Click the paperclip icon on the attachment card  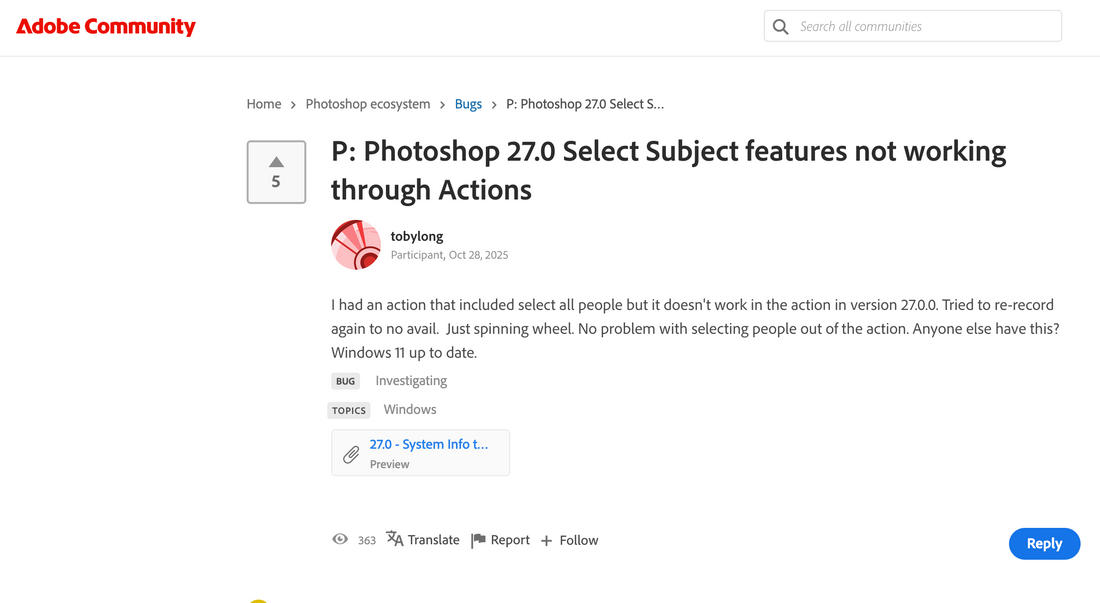tap(351, 452)
